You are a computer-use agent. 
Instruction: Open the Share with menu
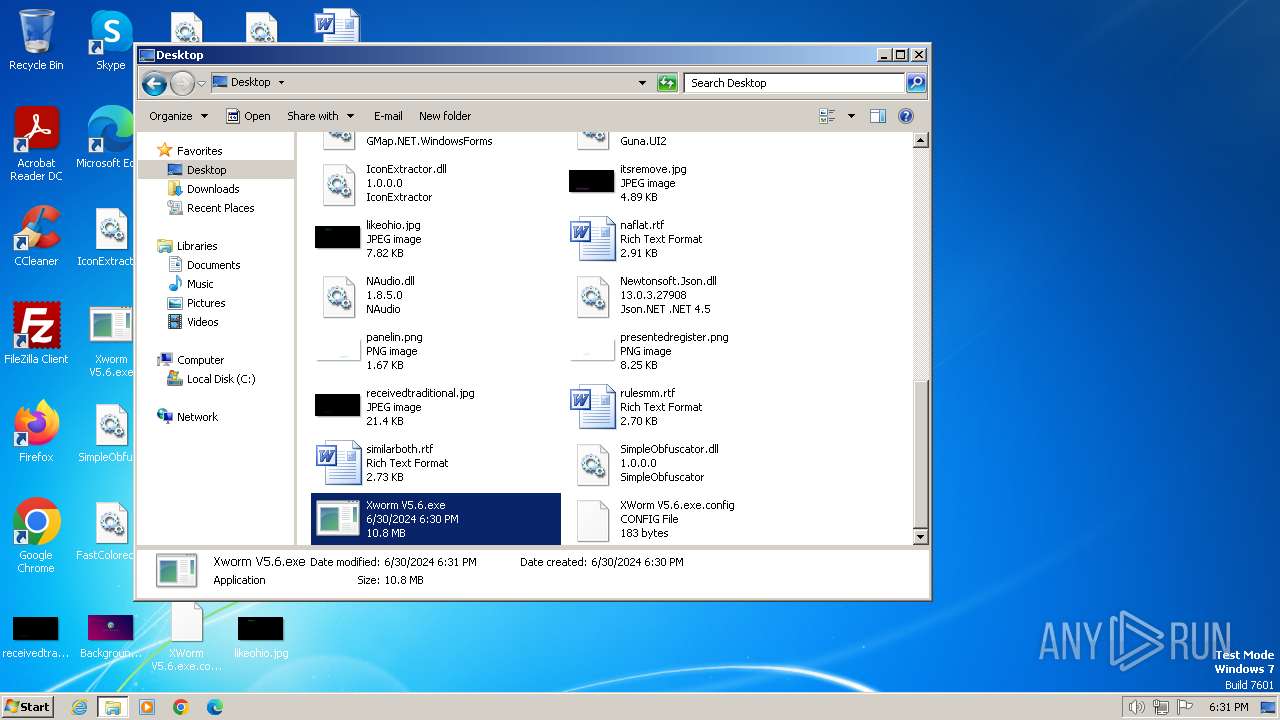(320, 116)
